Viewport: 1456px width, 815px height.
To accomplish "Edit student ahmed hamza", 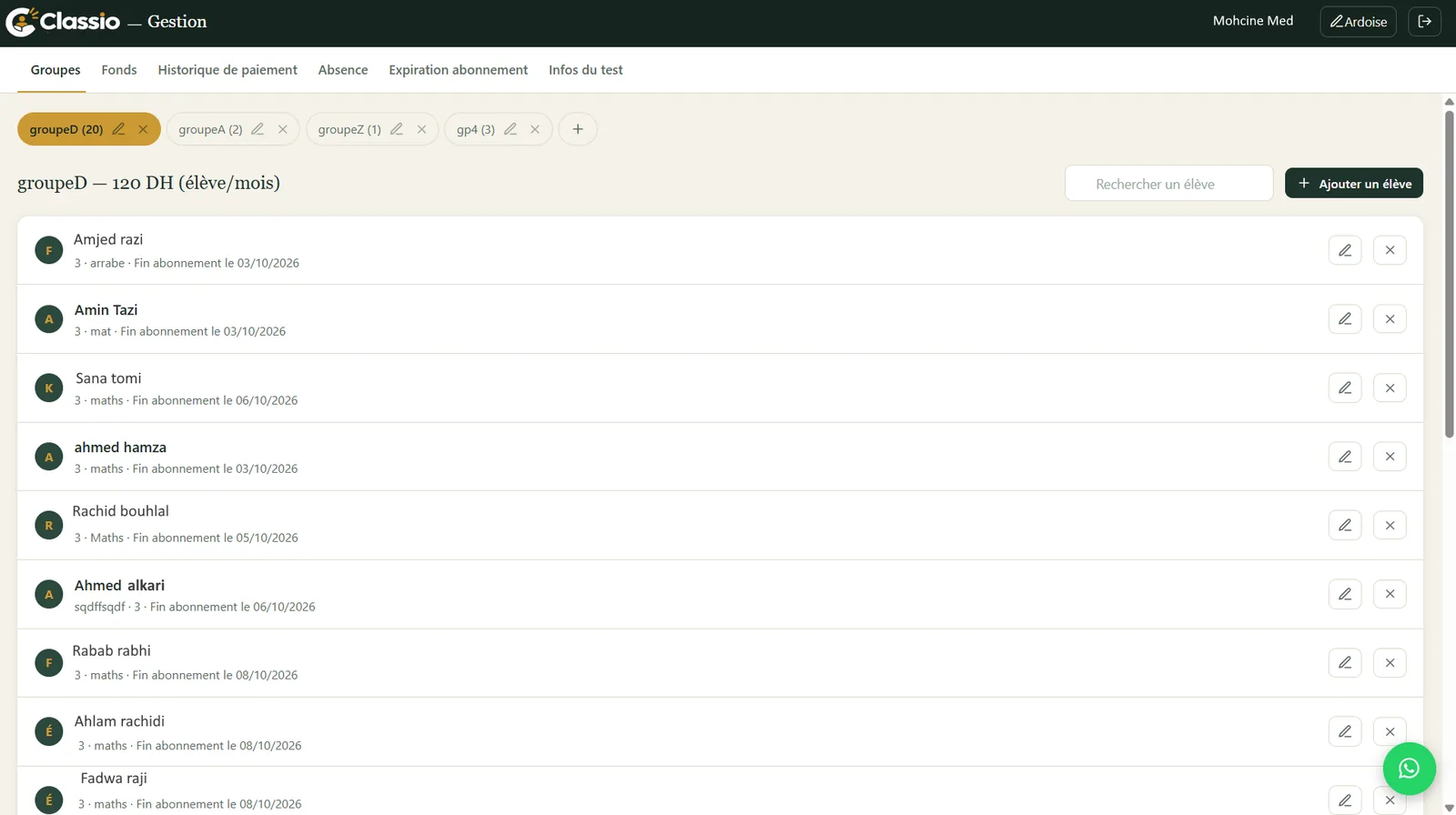I will pos(1345,457).
